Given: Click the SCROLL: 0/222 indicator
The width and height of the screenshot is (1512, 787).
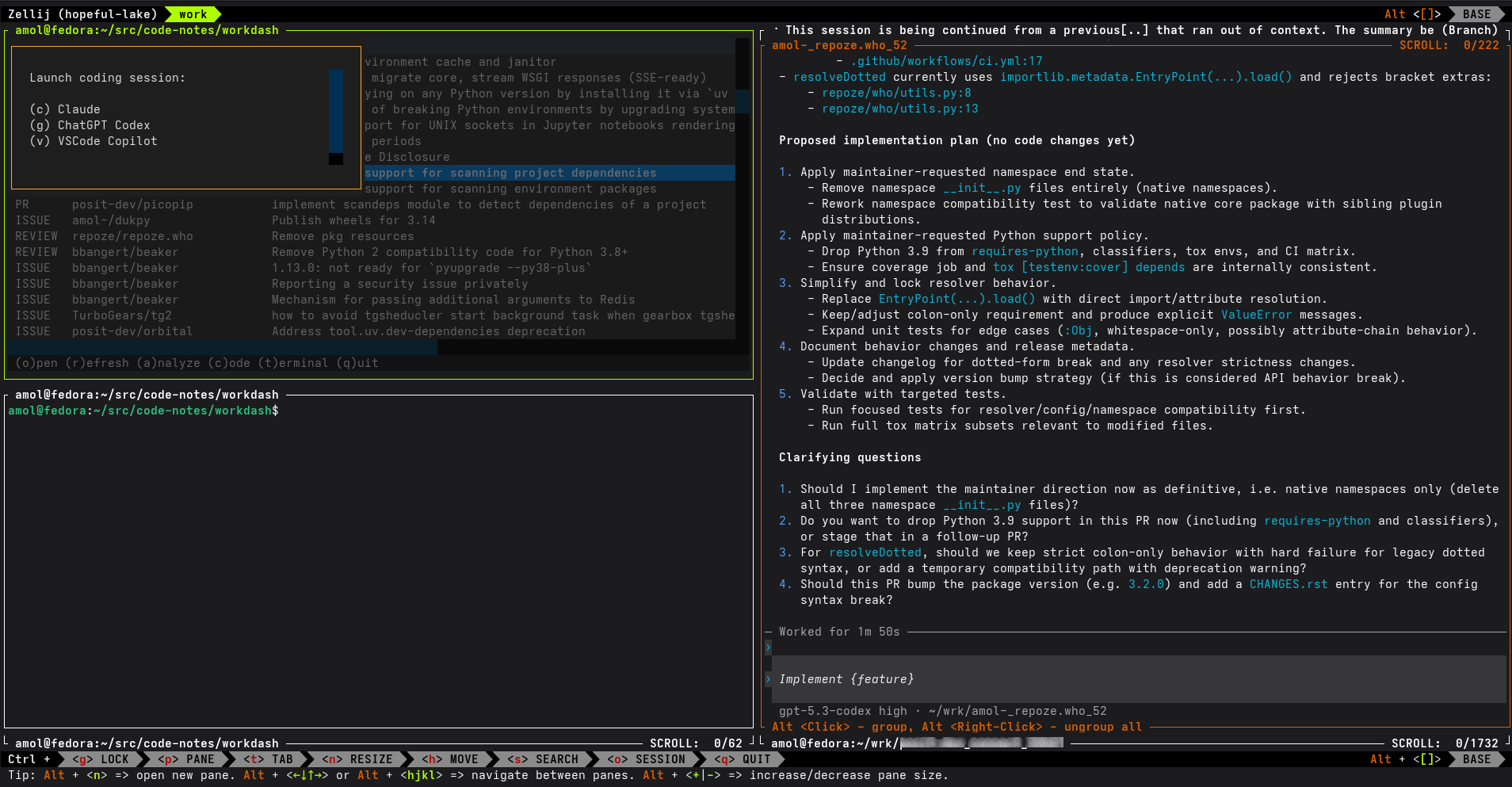Looking at the screenshot, I should tap(1449, 45).
